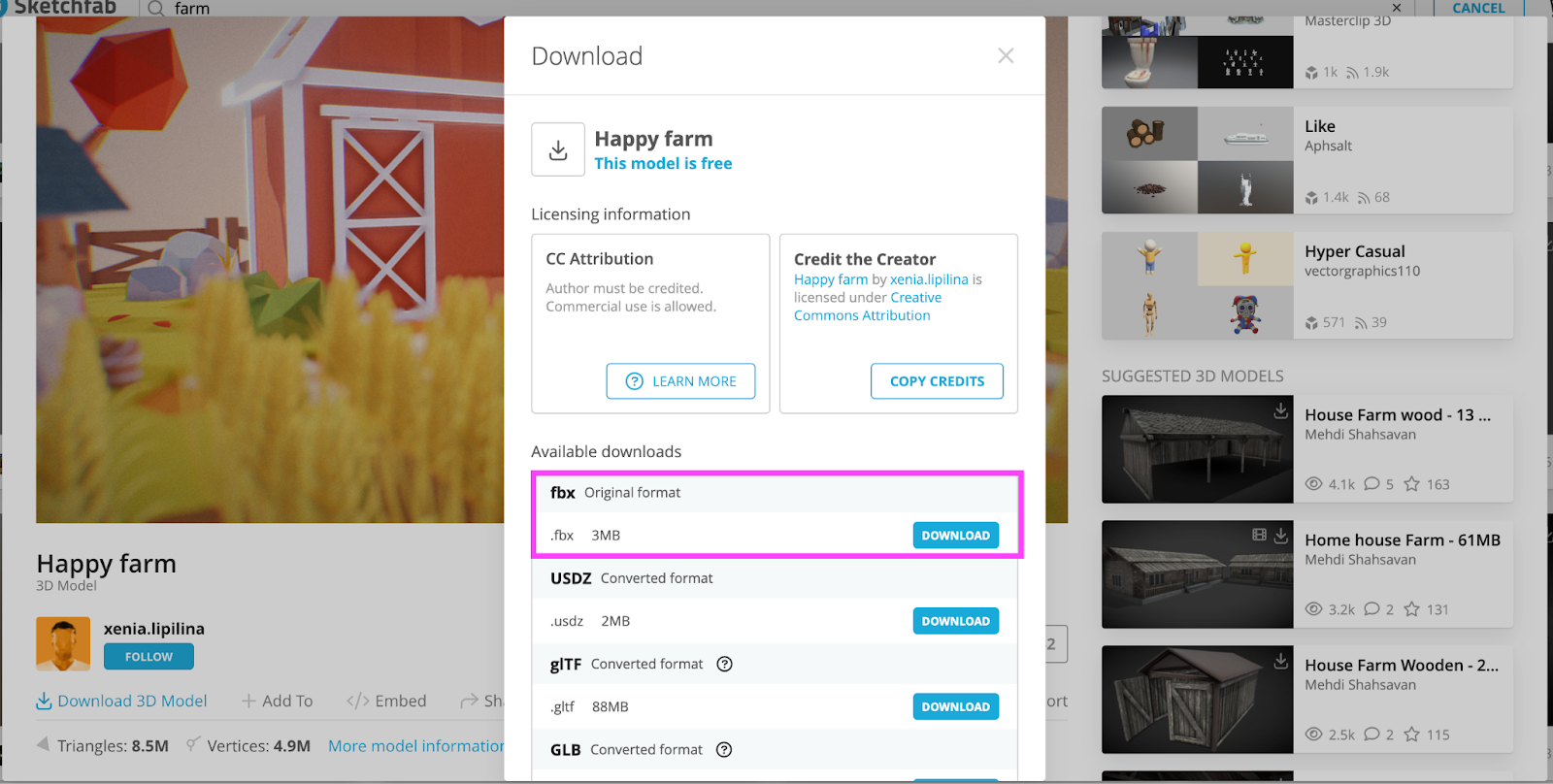Image resolution: width=1553 pixels, height=784 pixels.
Task: Click the glTF format help question icon
Action: [x=724, y=665]
